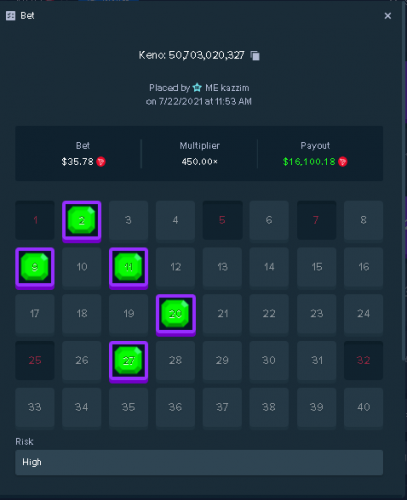Screen dimensions: 407x500
Task: Click red-numbered tile 32
Action: click(x=363, y=360)
